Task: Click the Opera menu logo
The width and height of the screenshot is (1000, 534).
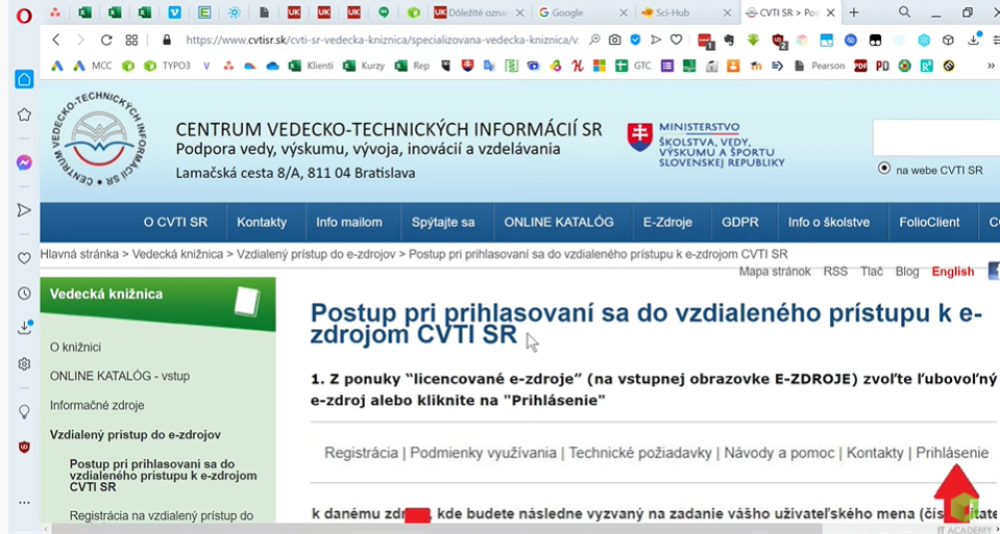Action: click(x=24, y=14)
